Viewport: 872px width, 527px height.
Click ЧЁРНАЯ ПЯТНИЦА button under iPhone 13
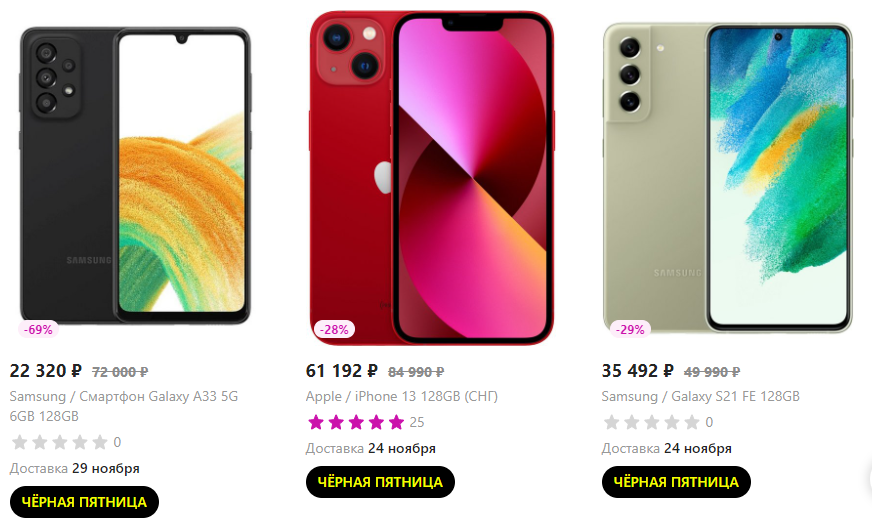coord(380,482)
